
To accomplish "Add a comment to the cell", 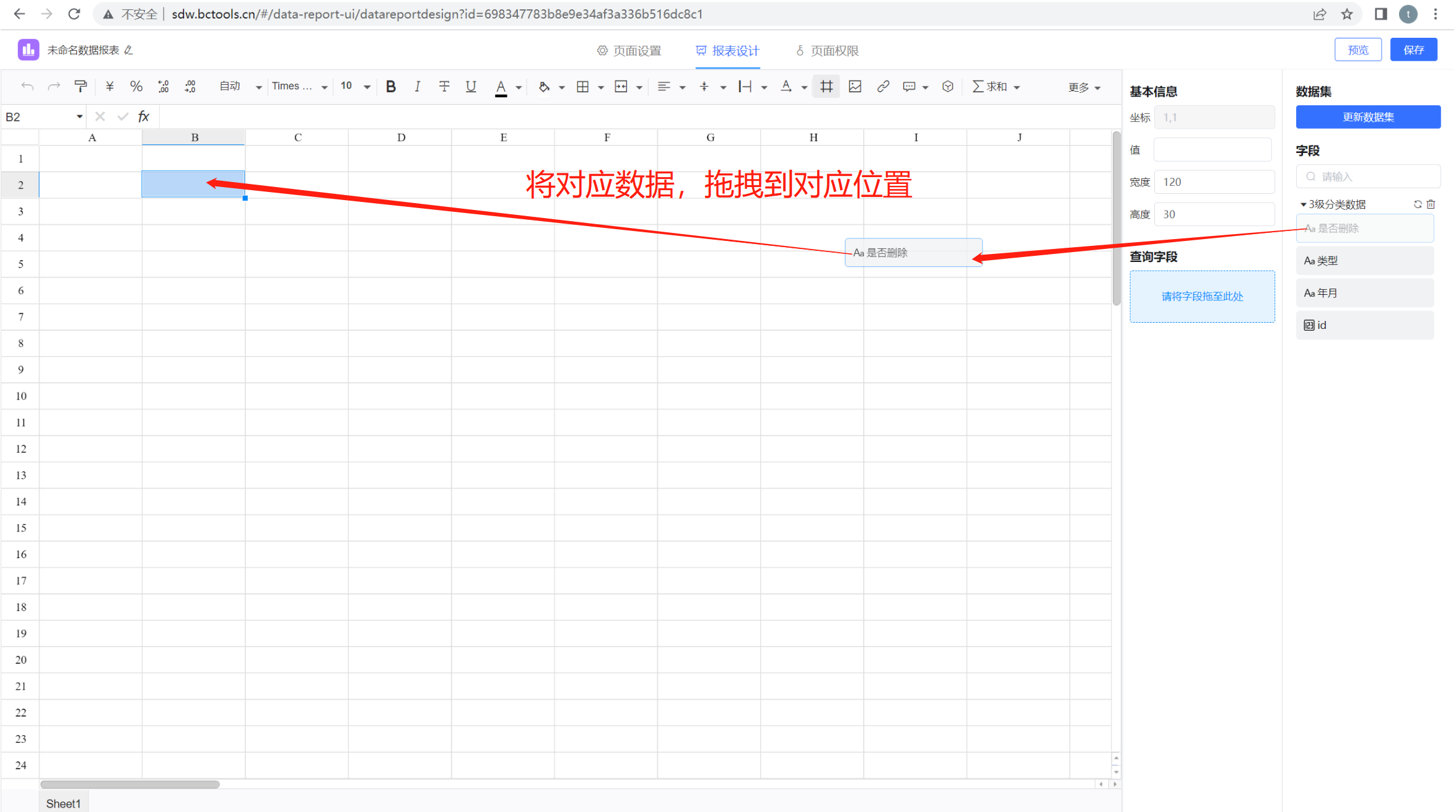I will pyautogui.click(x=909, y=87).
